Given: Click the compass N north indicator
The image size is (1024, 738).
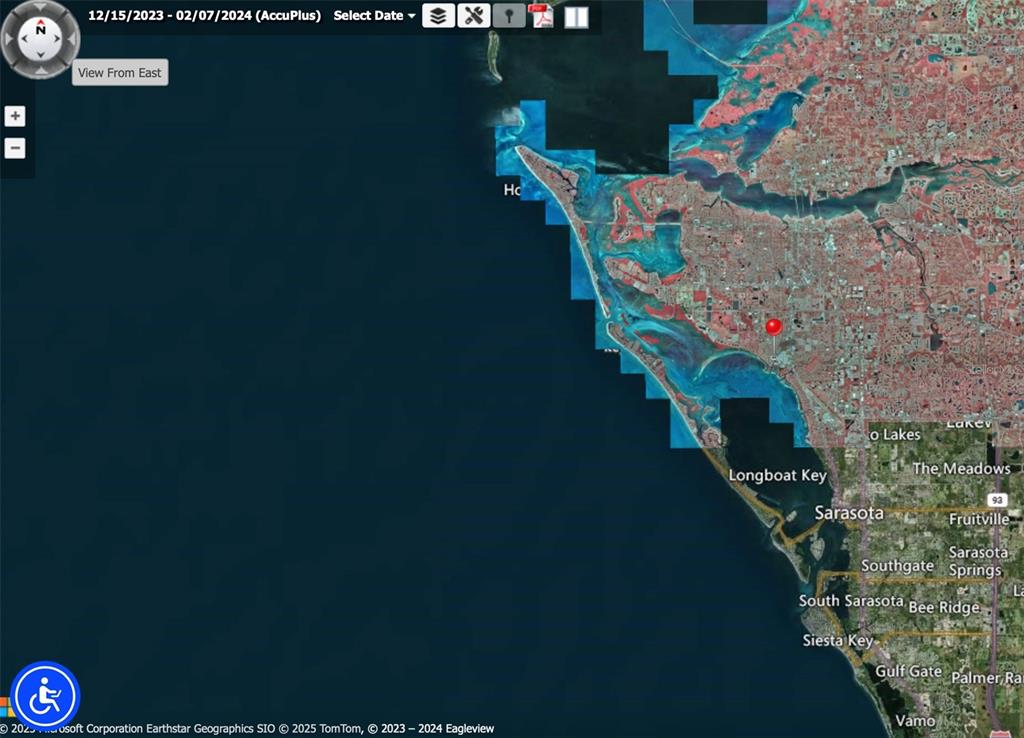Looking at the screenshot, I should pos(41,30).
